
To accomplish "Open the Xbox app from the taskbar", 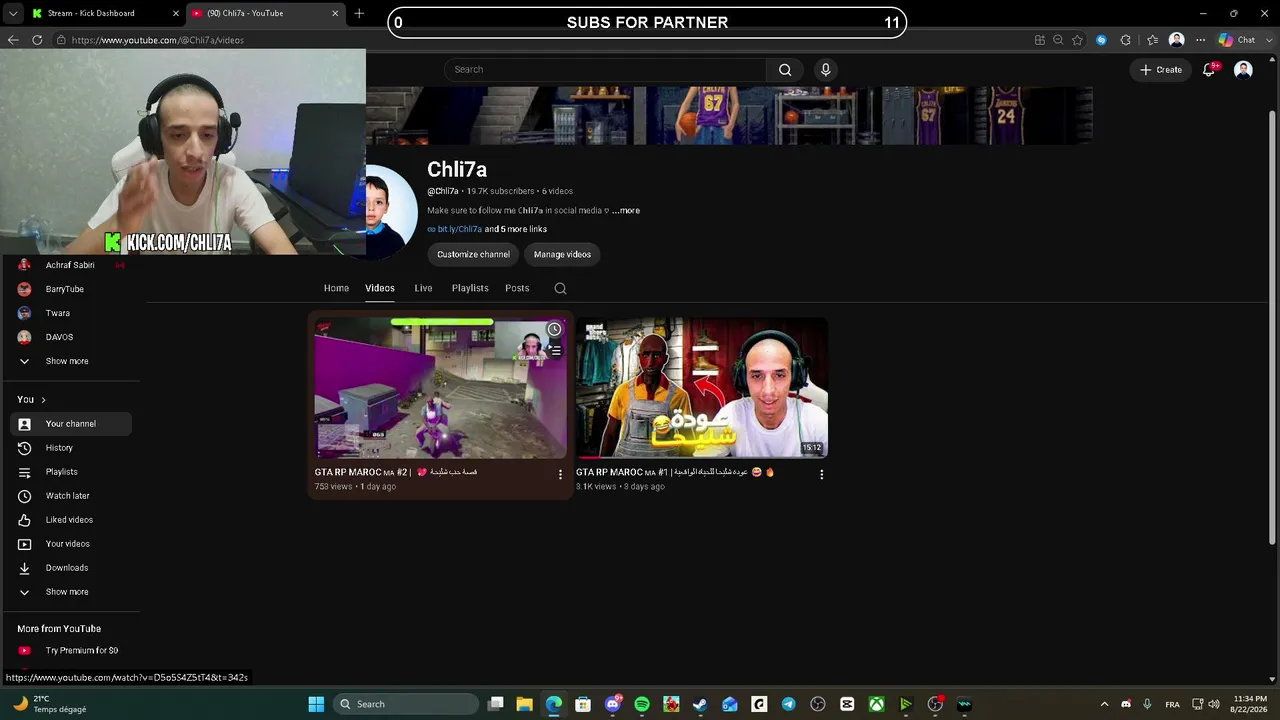I will tap(876, 704).
